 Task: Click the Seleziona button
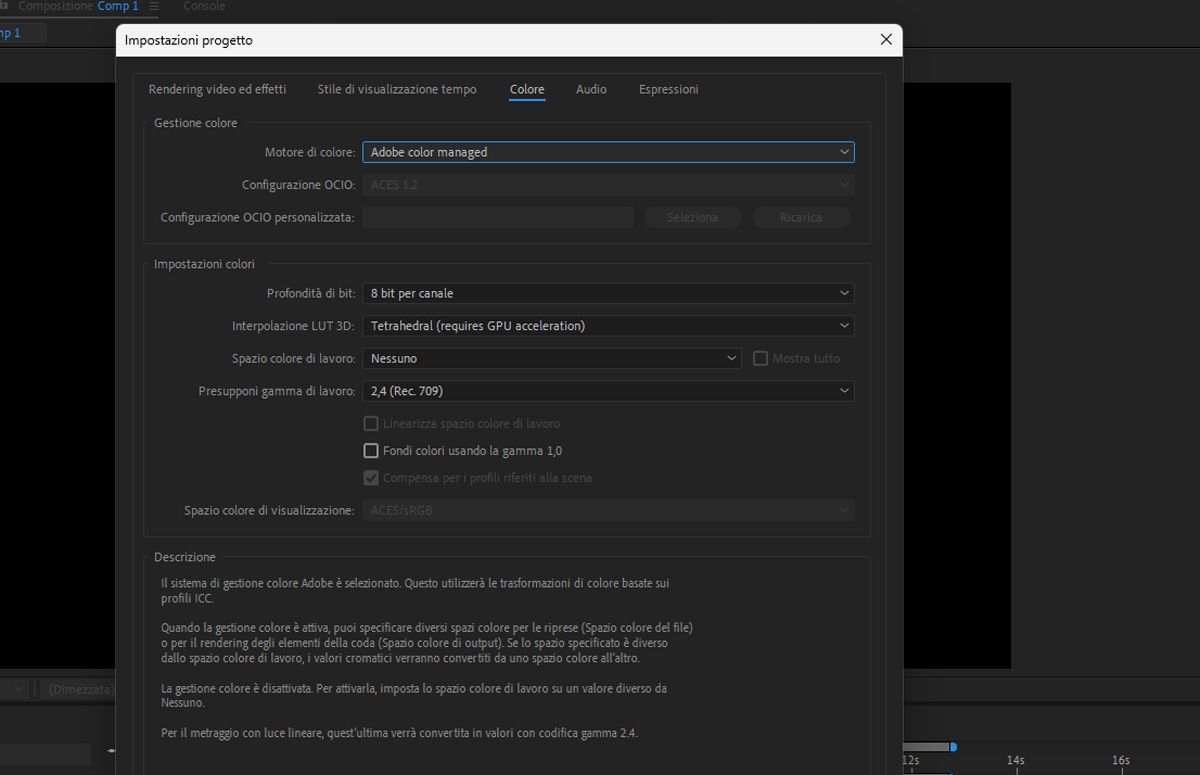(x=692, y=217)
